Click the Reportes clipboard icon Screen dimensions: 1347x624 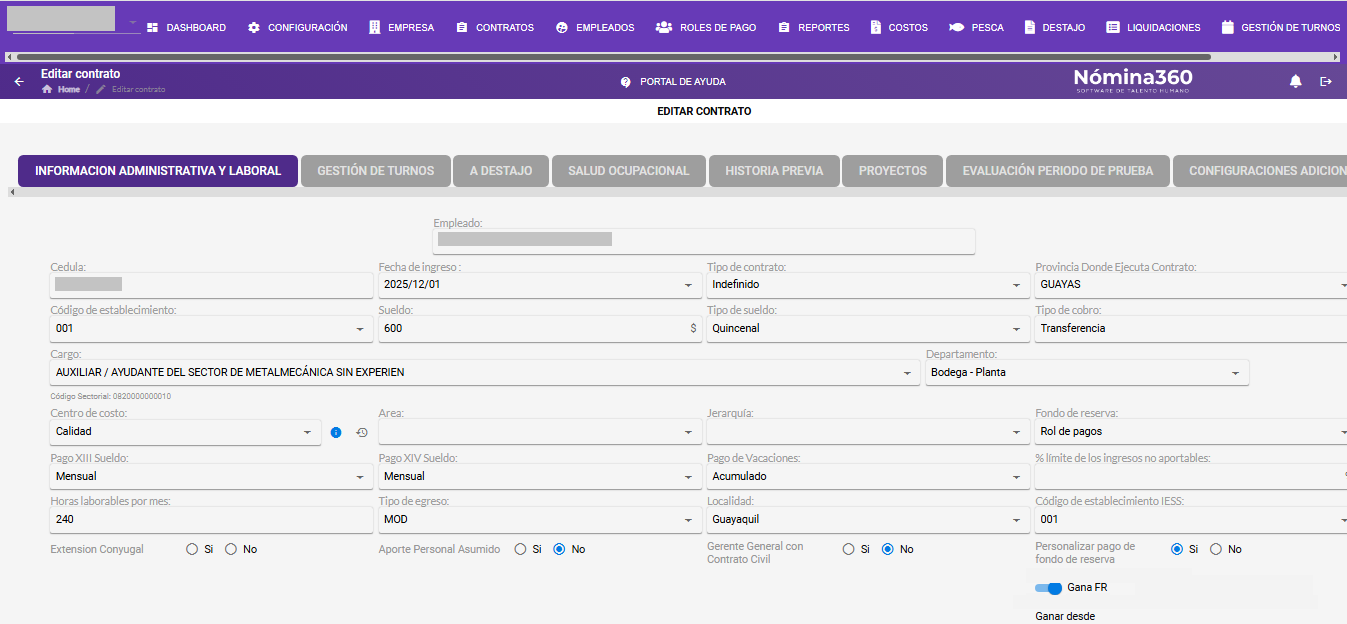pos(784,28)
